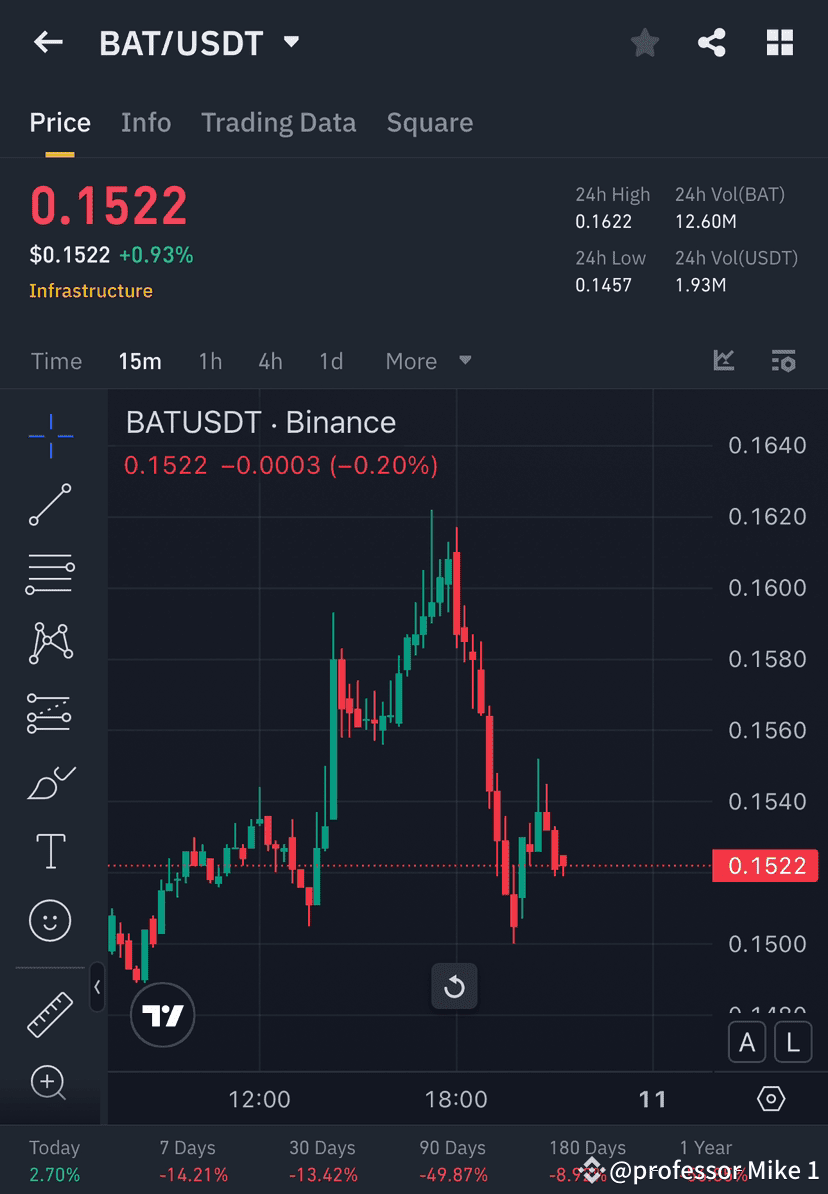Share the BAT/USDT pair
The width and height of the screenshot is (828, 1194).
(712, 42)
